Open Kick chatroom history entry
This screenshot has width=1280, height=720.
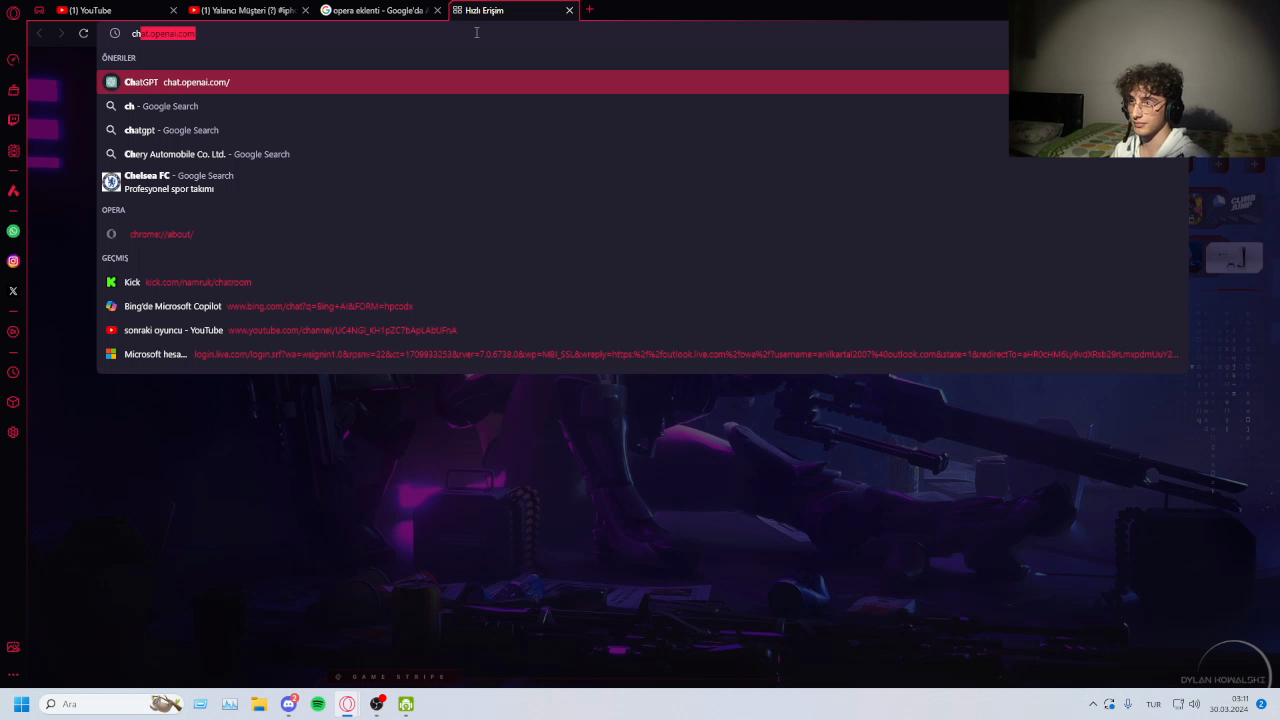click(644, 282)
